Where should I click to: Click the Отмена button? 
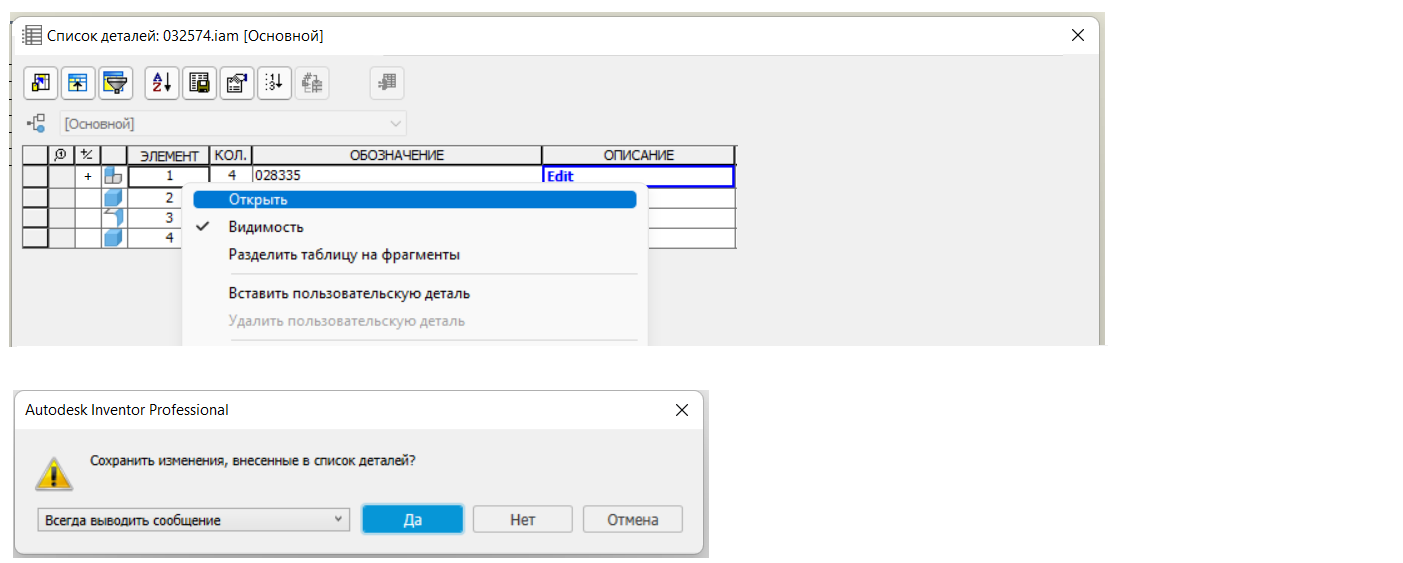633,519
